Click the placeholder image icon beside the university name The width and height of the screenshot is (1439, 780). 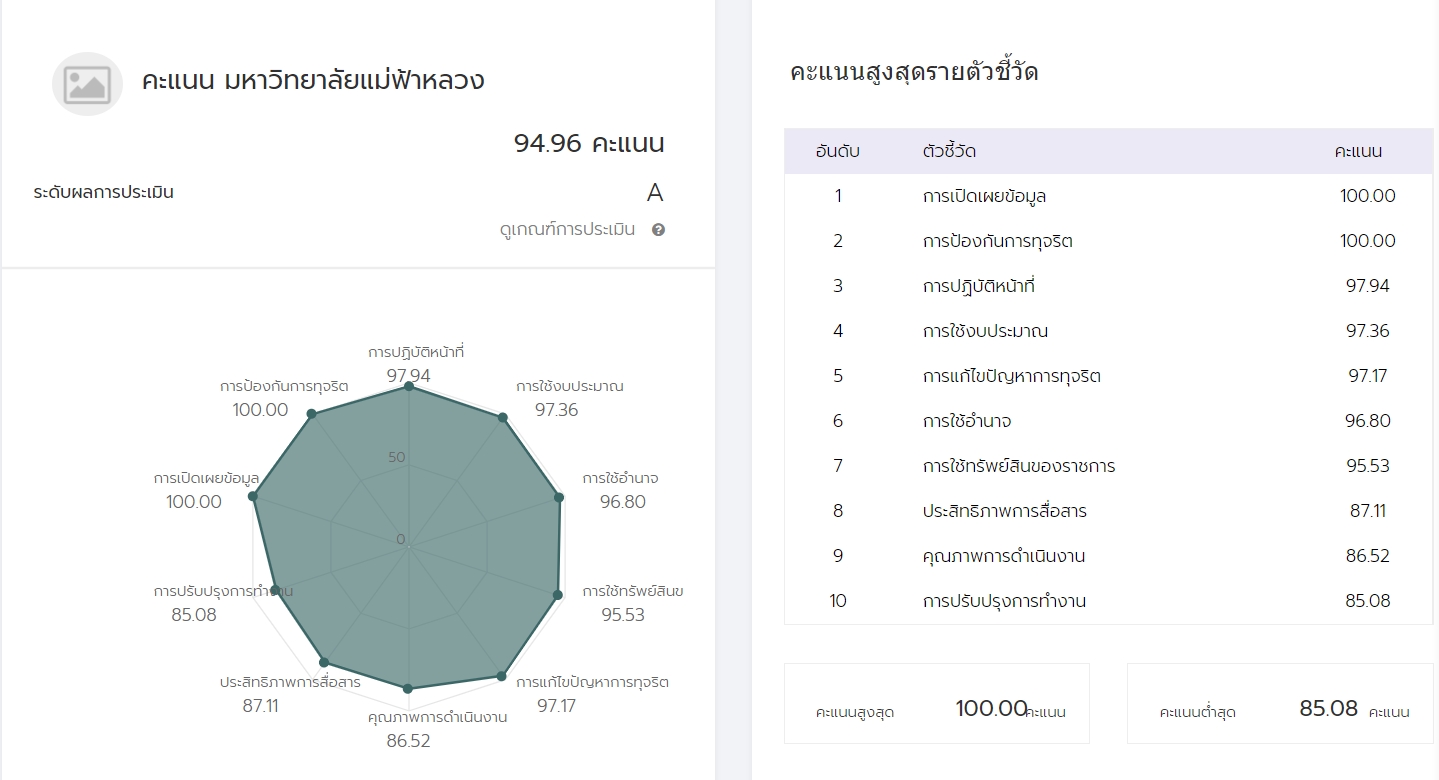87,84
